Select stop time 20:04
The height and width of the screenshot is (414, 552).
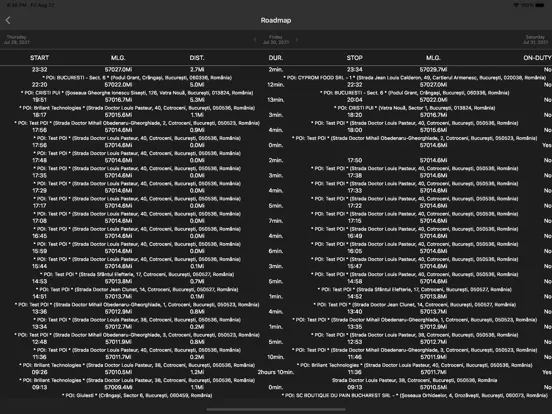(355, 100)
